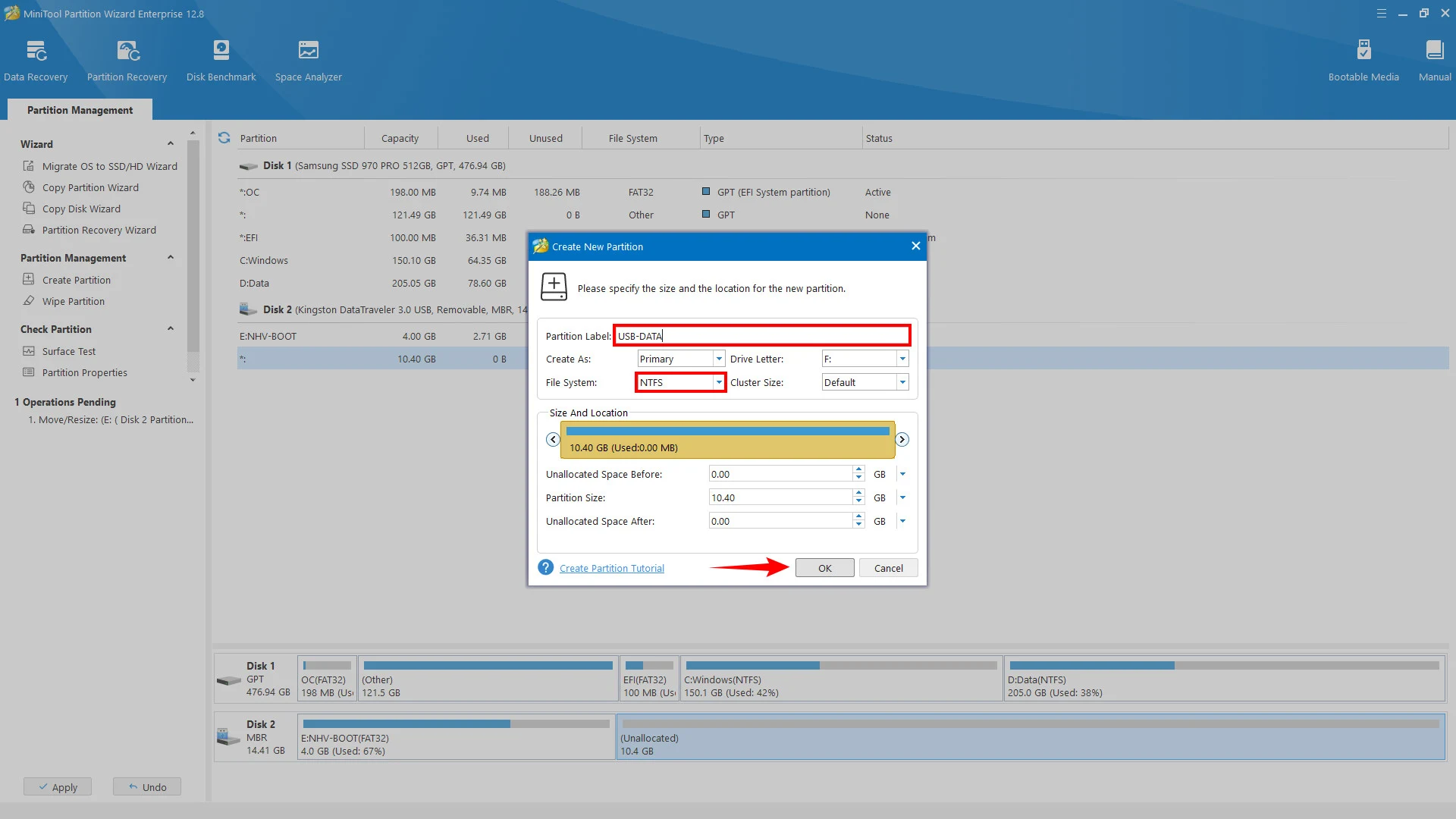Select the Unallocated 10.4 GB block on Disk 2

(1031, 736)
